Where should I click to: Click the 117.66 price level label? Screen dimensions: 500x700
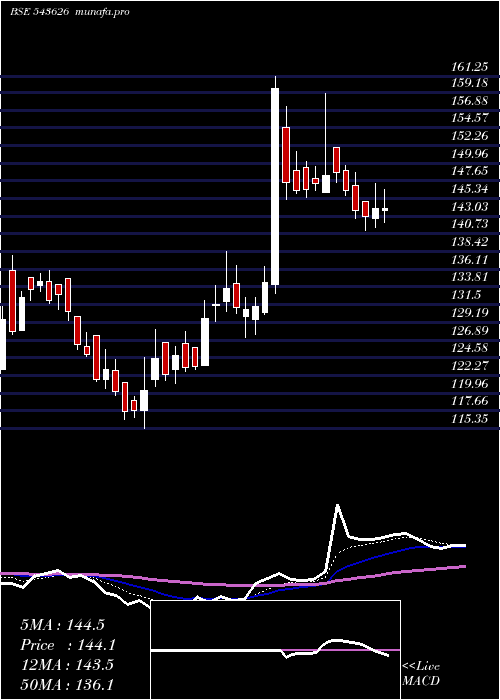(470, 401)
